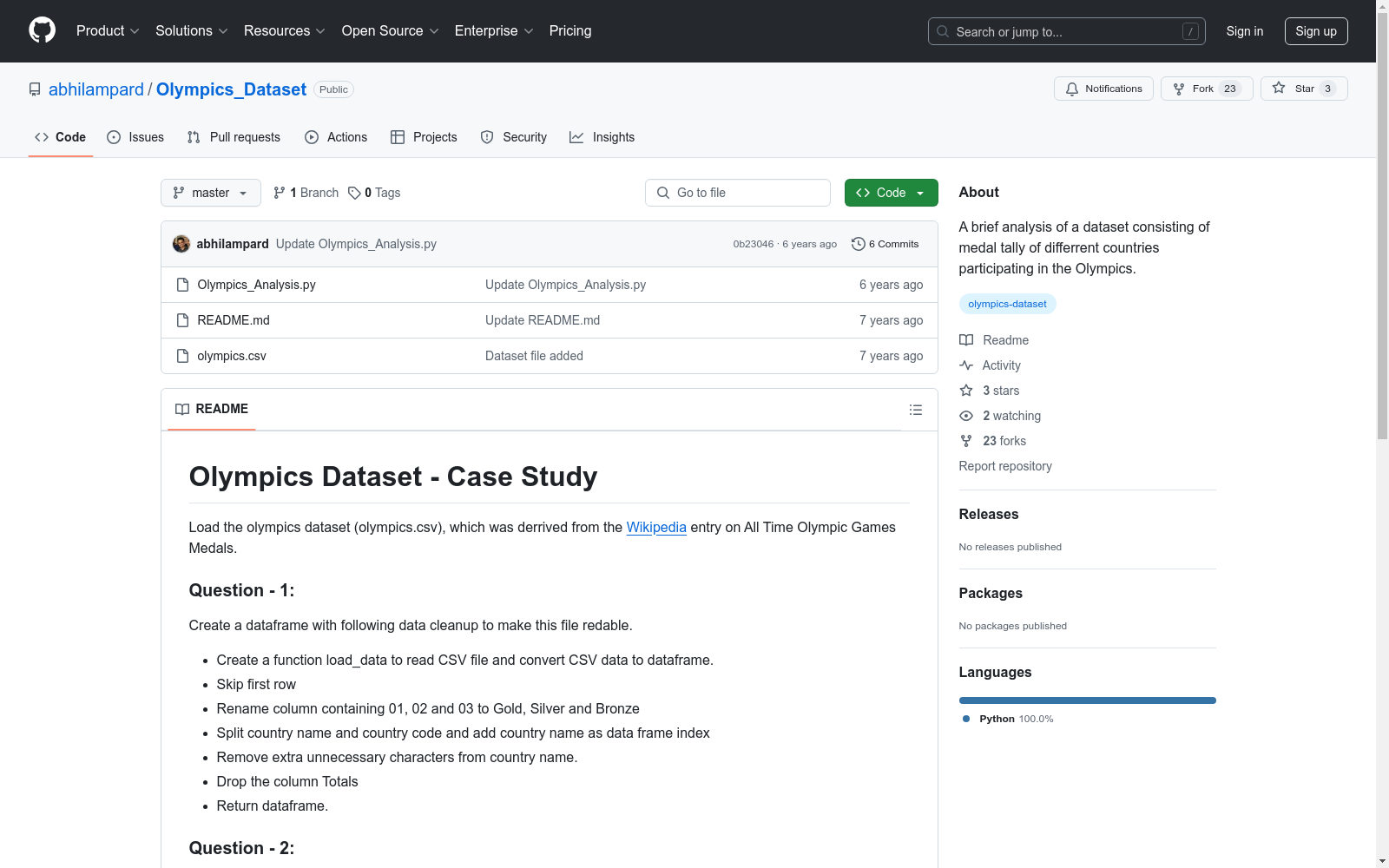
Task: Click the Sign in link
Action: pyautogui.click(x=1244, y=31)
